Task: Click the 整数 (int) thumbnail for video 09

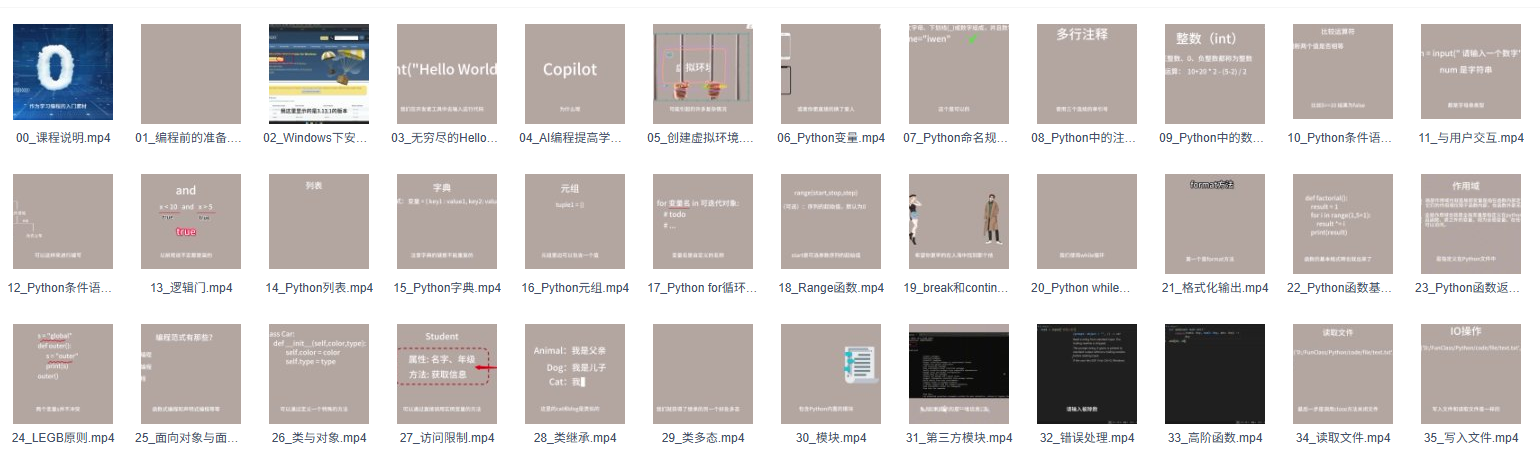Action: [1215, 74]
